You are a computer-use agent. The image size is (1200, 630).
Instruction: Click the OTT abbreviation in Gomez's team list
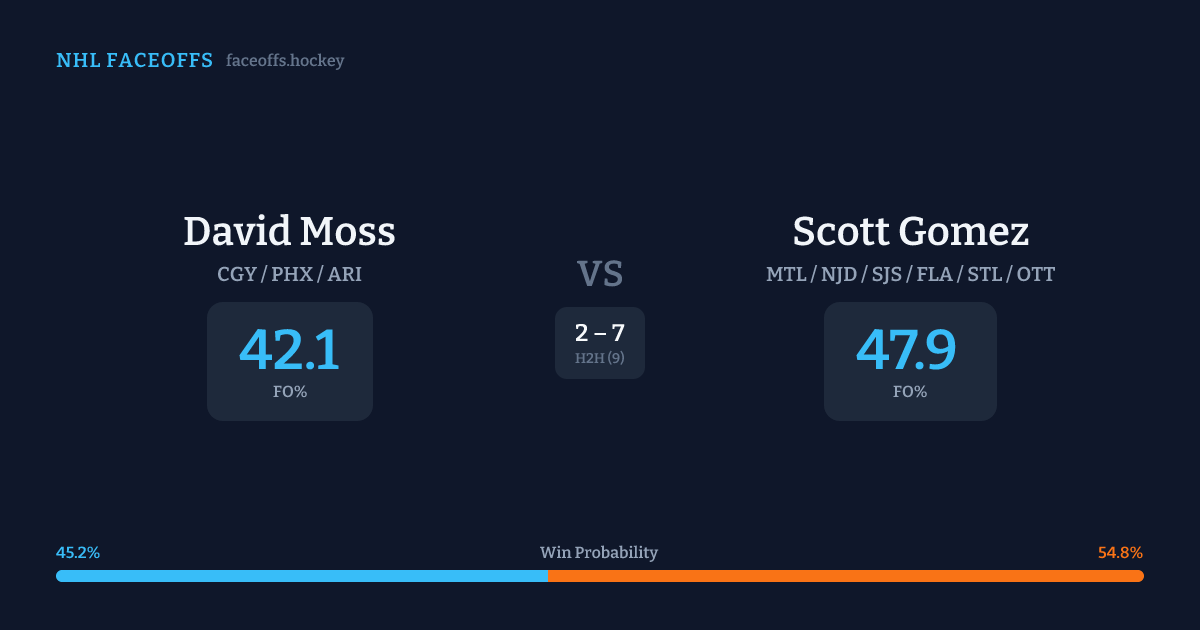point(1035,274)
